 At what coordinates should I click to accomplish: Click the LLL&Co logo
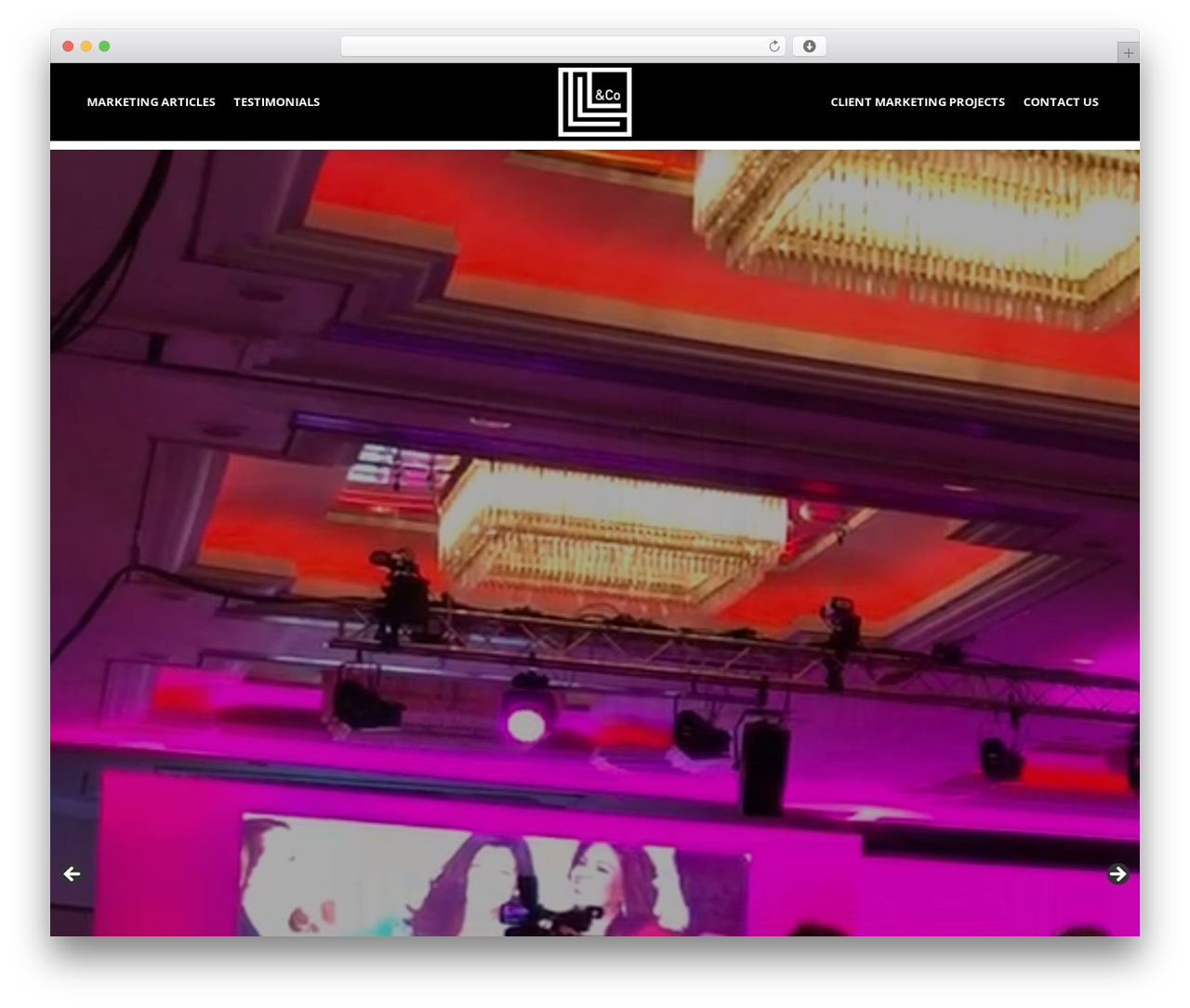click(595, 102)
